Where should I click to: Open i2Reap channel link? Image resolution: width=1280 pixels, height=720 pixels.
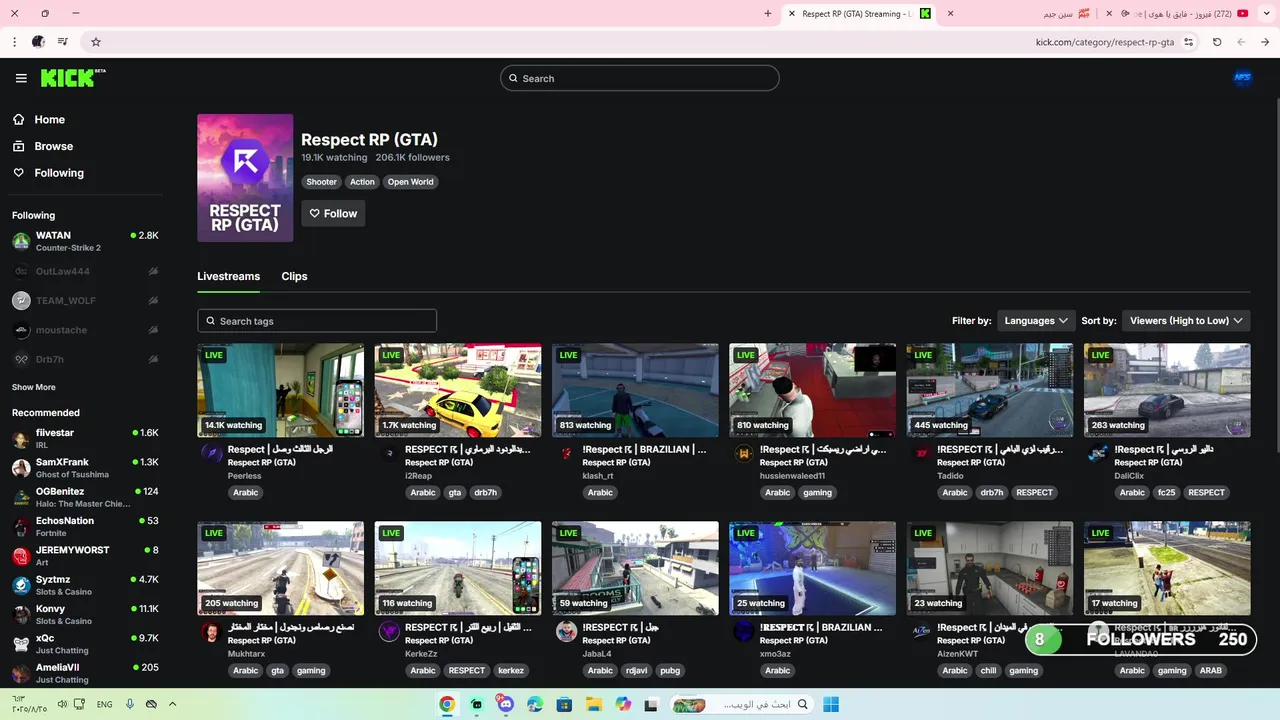pos(418,476)
